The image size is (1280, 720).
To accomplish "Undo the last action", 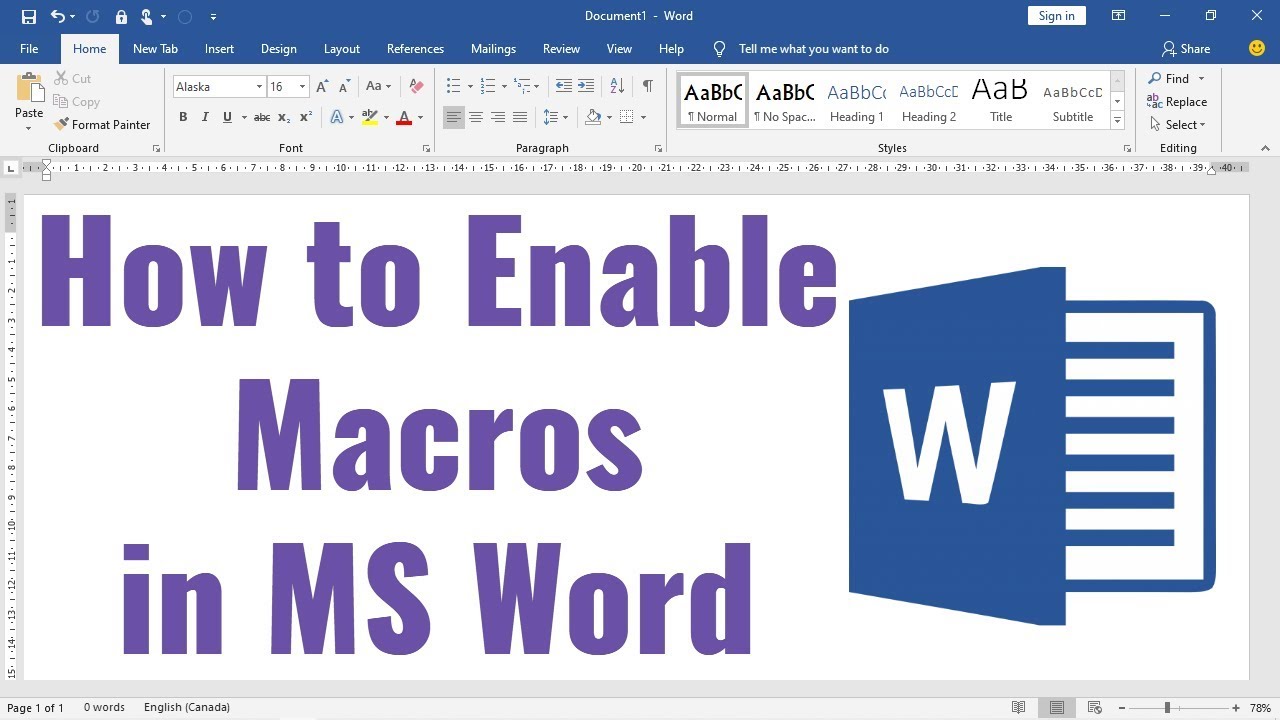I will tap(58, 16).
